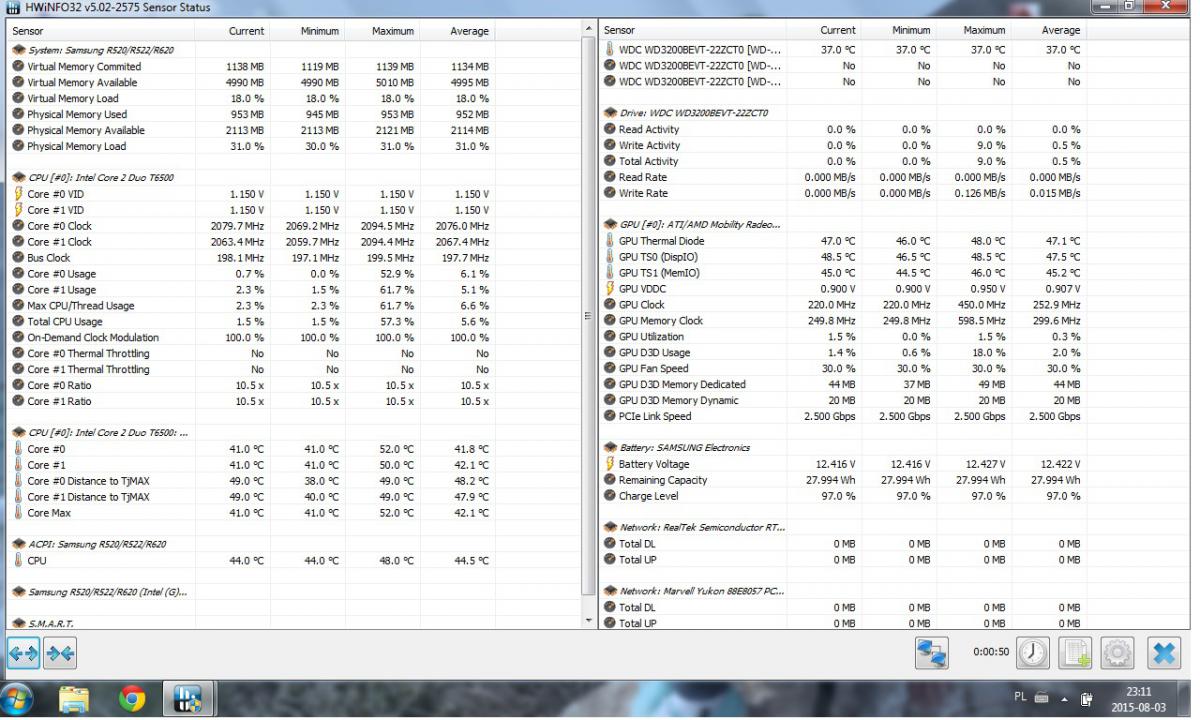The image size is (1200, 720).
Task: Close sensors with the blue X button
Action: [x=1164, y=653]
